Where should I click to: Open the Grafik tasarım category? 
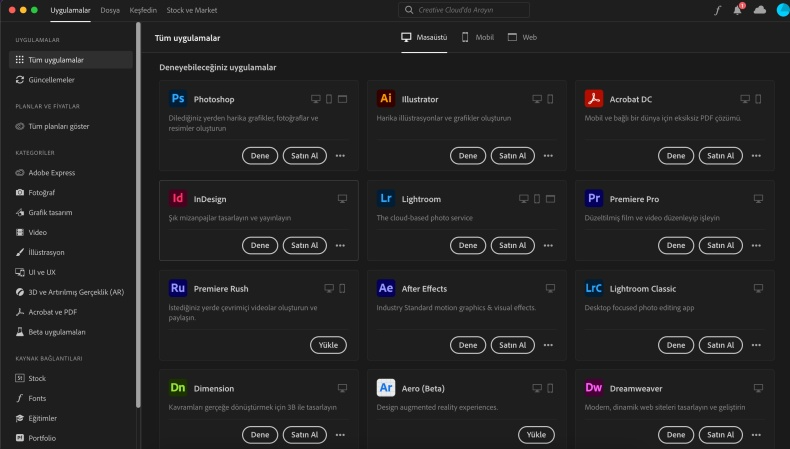point(44,212)
